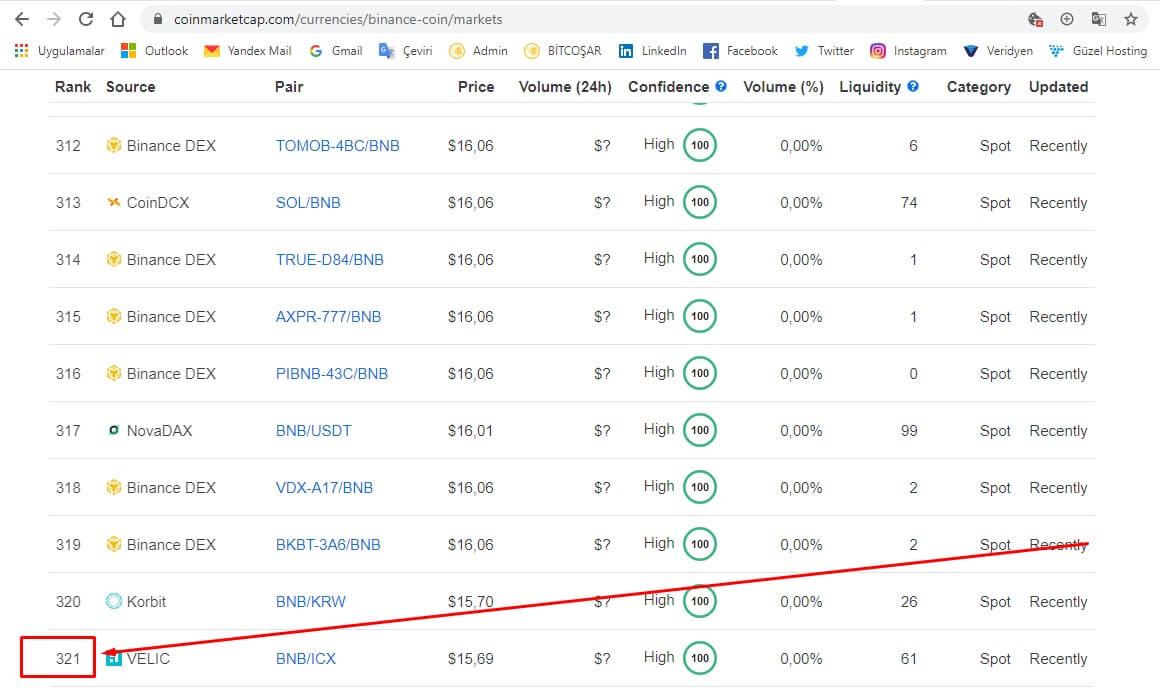Sort table by Volume (%) column
1160x688 pixels.
(783, 87)
